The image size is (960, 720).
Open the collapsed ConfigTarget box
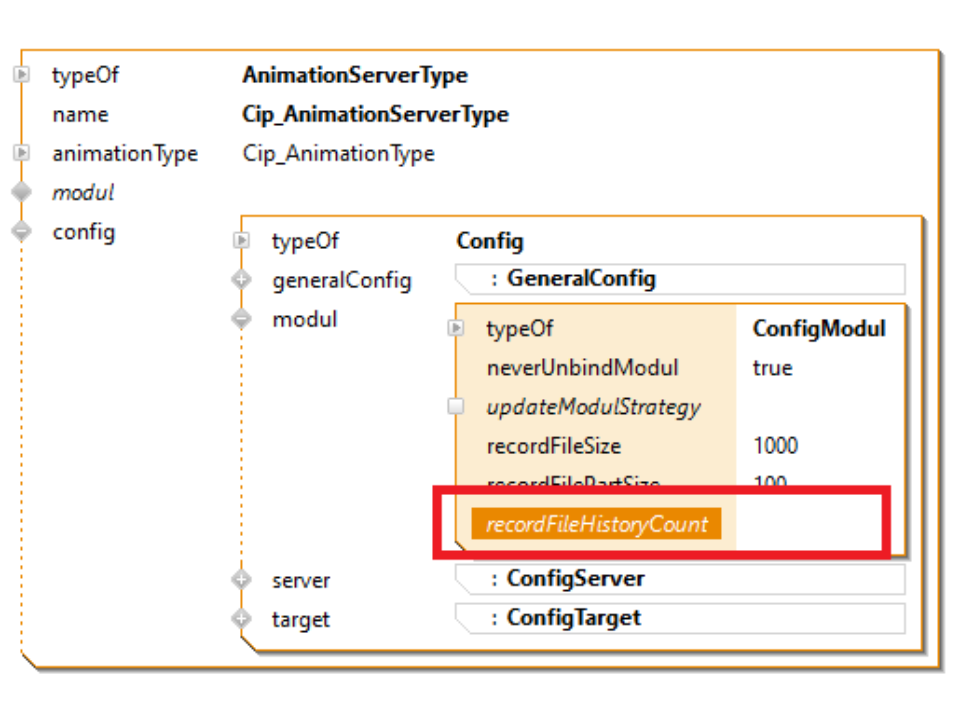click(680, 618)
